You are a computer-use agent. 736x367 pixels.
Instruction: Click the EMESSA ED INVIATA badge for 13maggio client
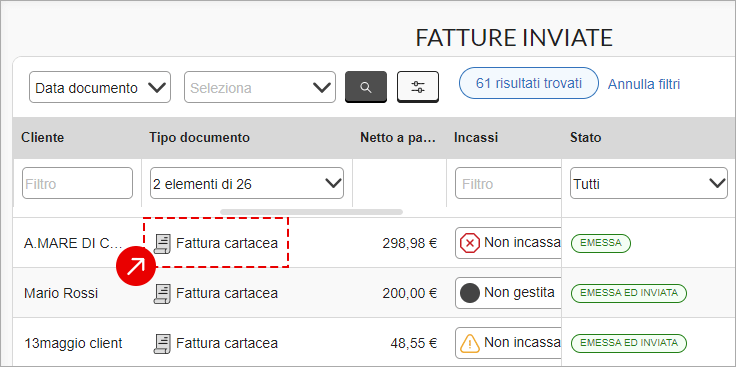point(629,343)
